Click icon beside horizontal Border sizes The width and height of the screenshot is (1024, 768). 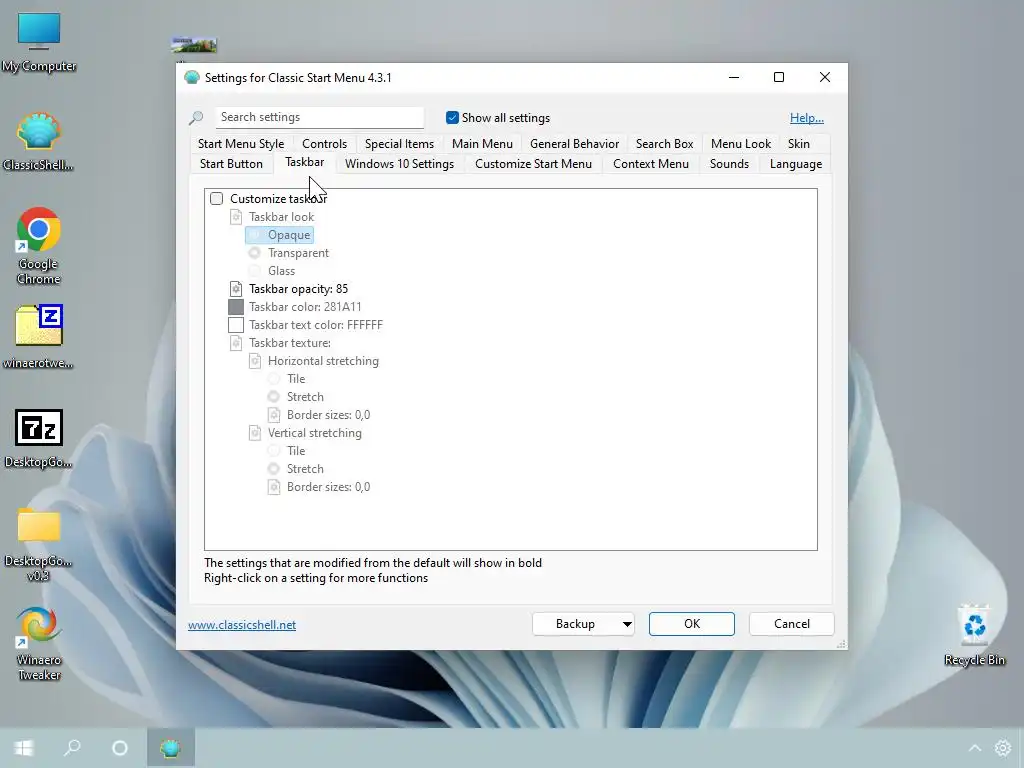(x=274, y=415)
